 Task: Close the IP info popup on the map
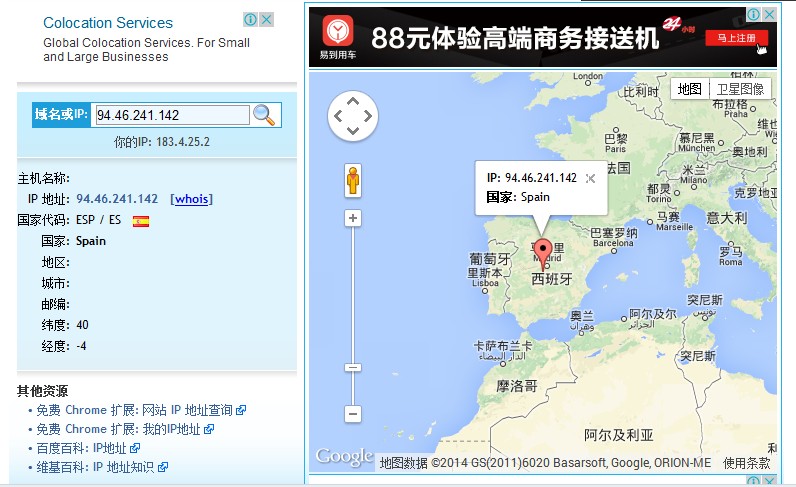tap(590, 178)
